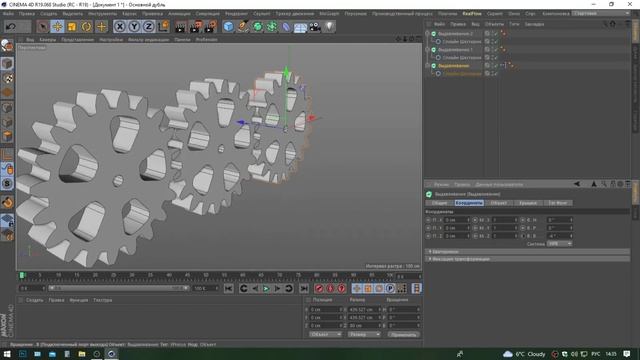Open the deformers icon
The width and height of the screenshot is (640, 360).
point(286,27)
